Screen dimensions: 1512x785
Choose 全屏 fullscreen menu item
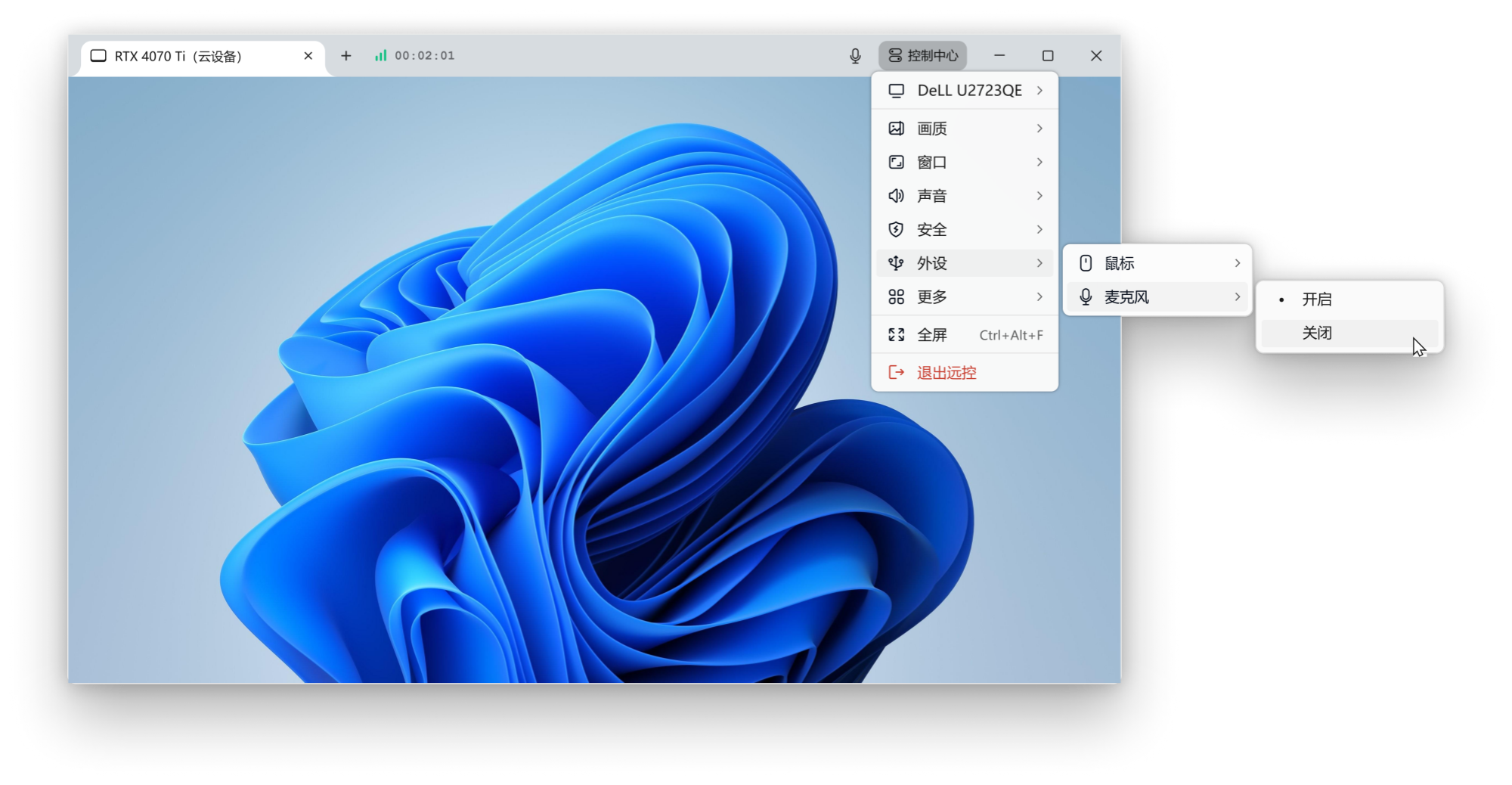pyautogui.click(x=965, y=335)
